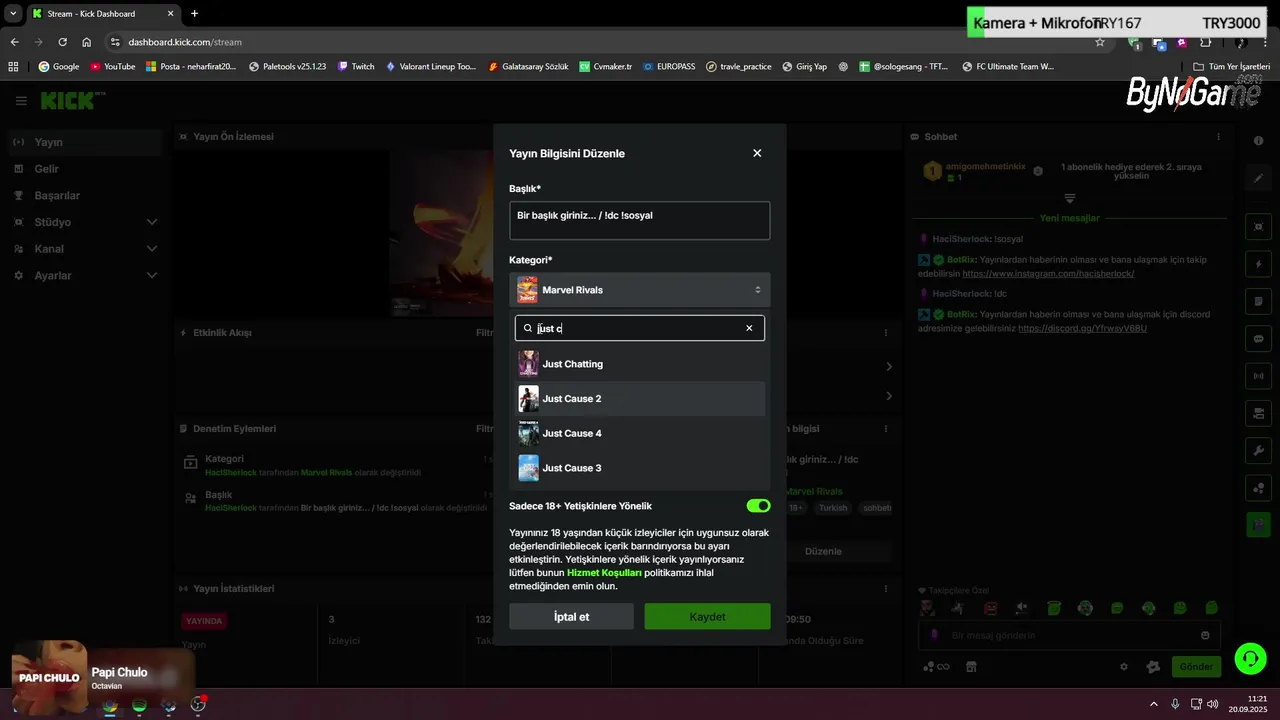Viewport: 1280px width, 720px height.
Task: Show hidden system tray icons
Action: tap(1153, 704)
